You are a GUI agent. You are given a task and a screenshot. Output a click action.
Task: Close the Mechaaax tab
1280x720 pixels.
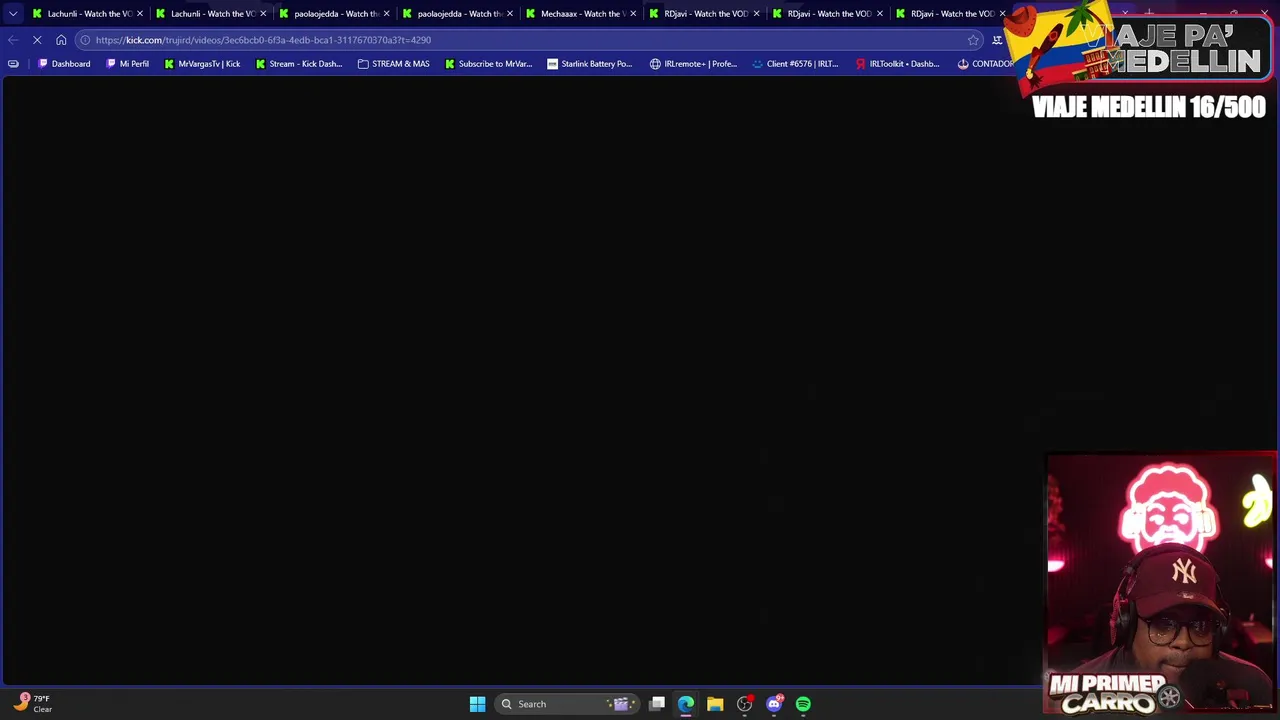click(633, 13)
